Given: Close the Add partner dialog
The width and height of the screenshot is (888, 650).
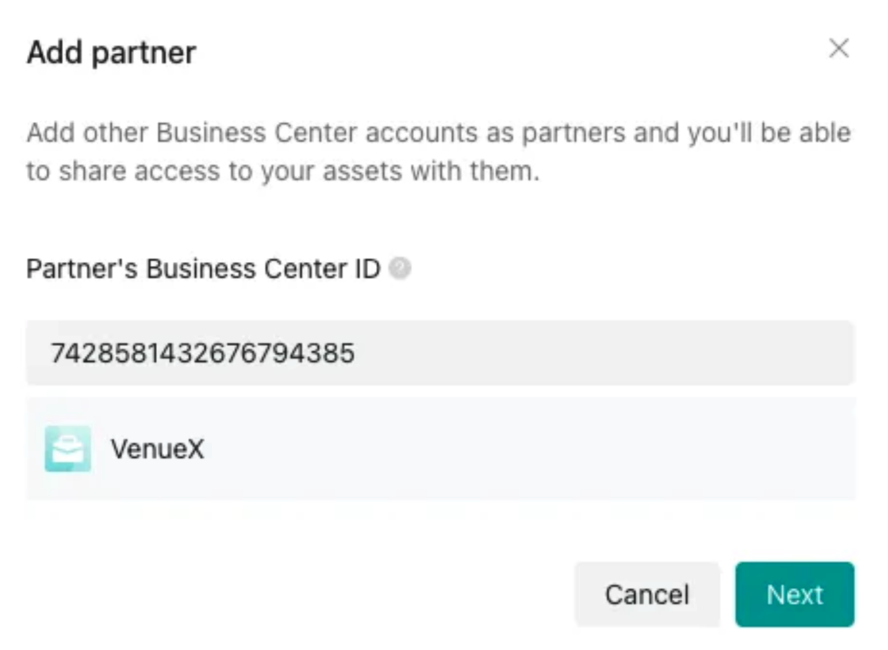Looking at the screenshot, I should [x=838, y=48].
